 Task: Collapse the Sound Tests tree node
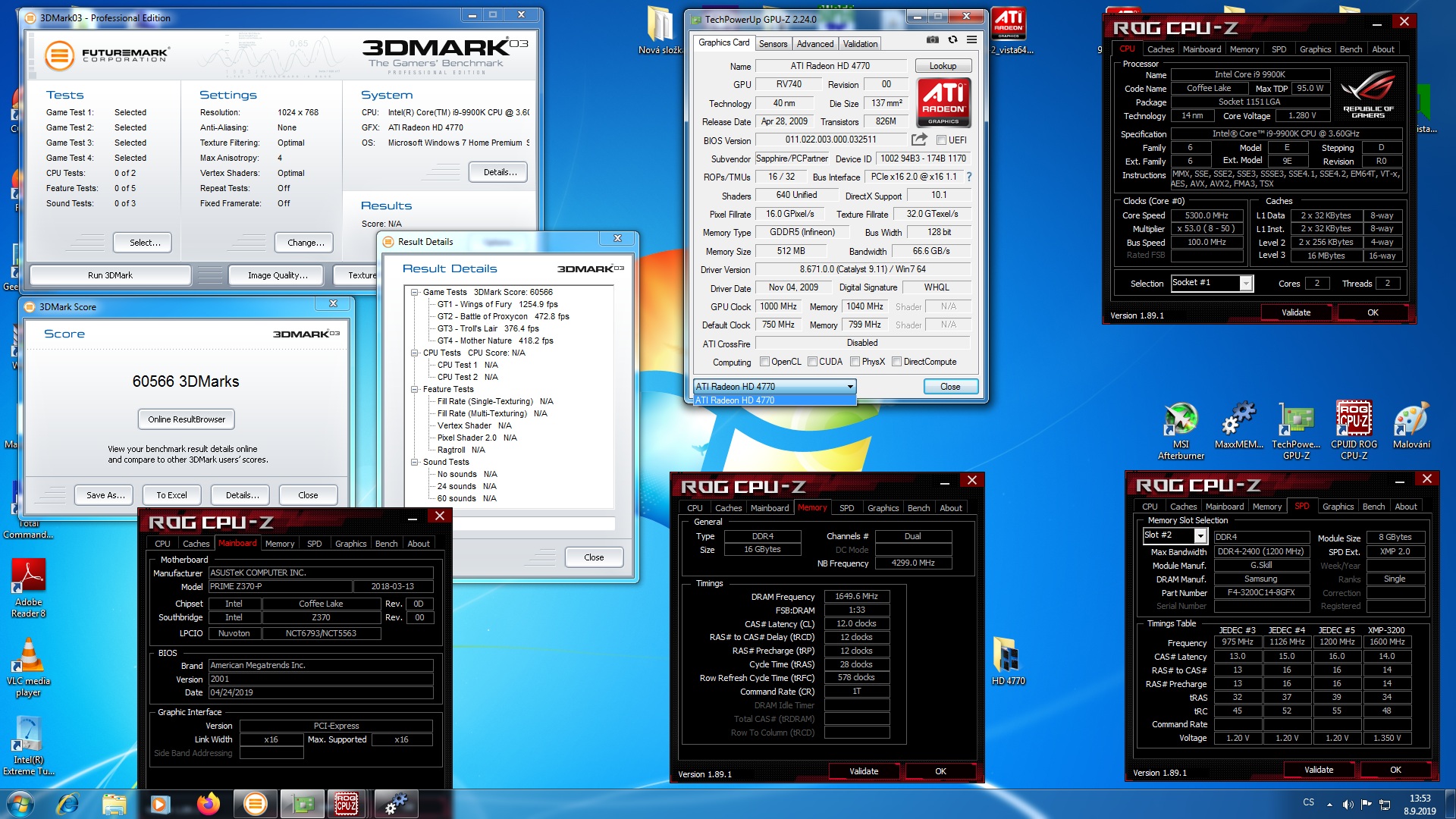point(415,462)
